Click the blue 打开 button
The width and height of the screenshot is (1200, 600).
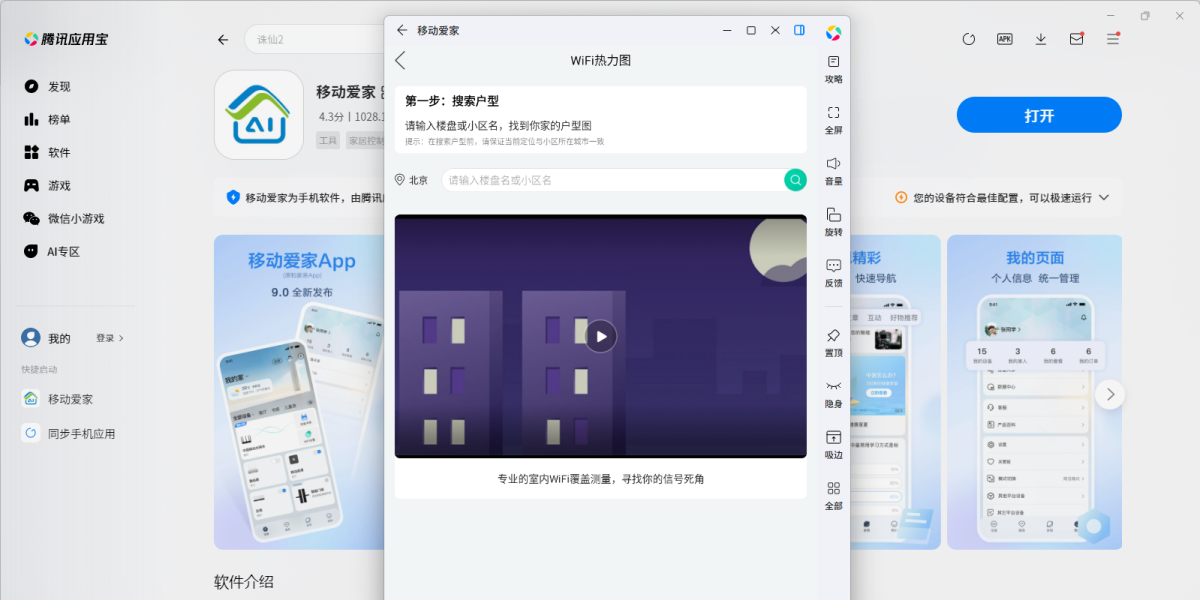click(x=1039, y=115)
